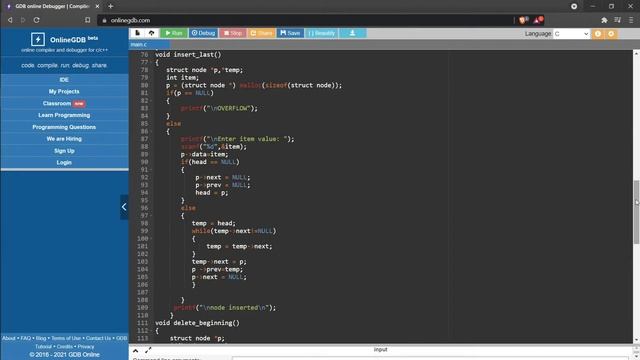640x360 pixels.
Task: Open the FAQ footer link
Action: tap(26, 338)
